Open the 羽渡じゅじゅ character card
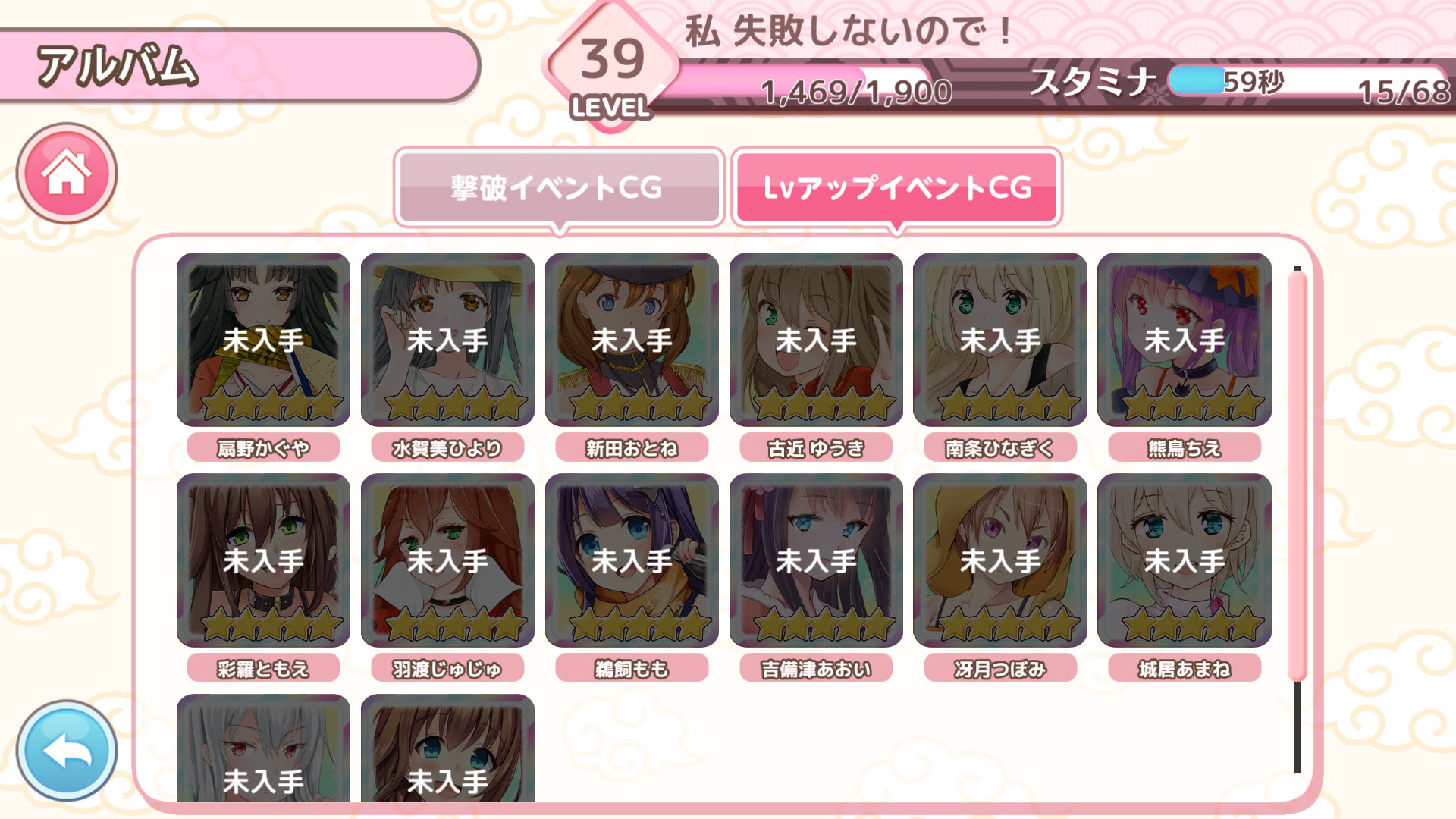1456x819 pixels. click(447, 560)
